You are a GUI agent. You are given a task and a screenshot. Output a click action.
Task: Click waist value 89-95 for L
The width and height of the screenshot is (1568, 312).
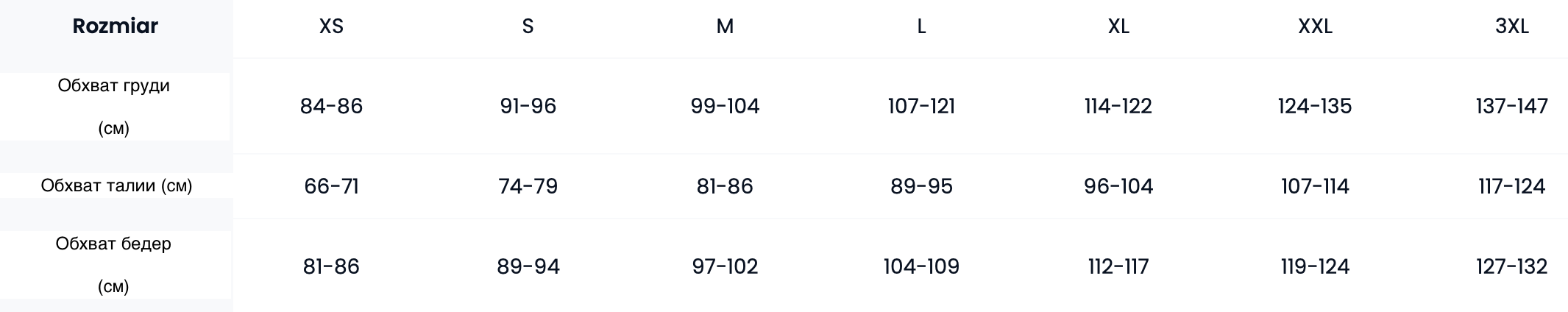coord(921,186)
